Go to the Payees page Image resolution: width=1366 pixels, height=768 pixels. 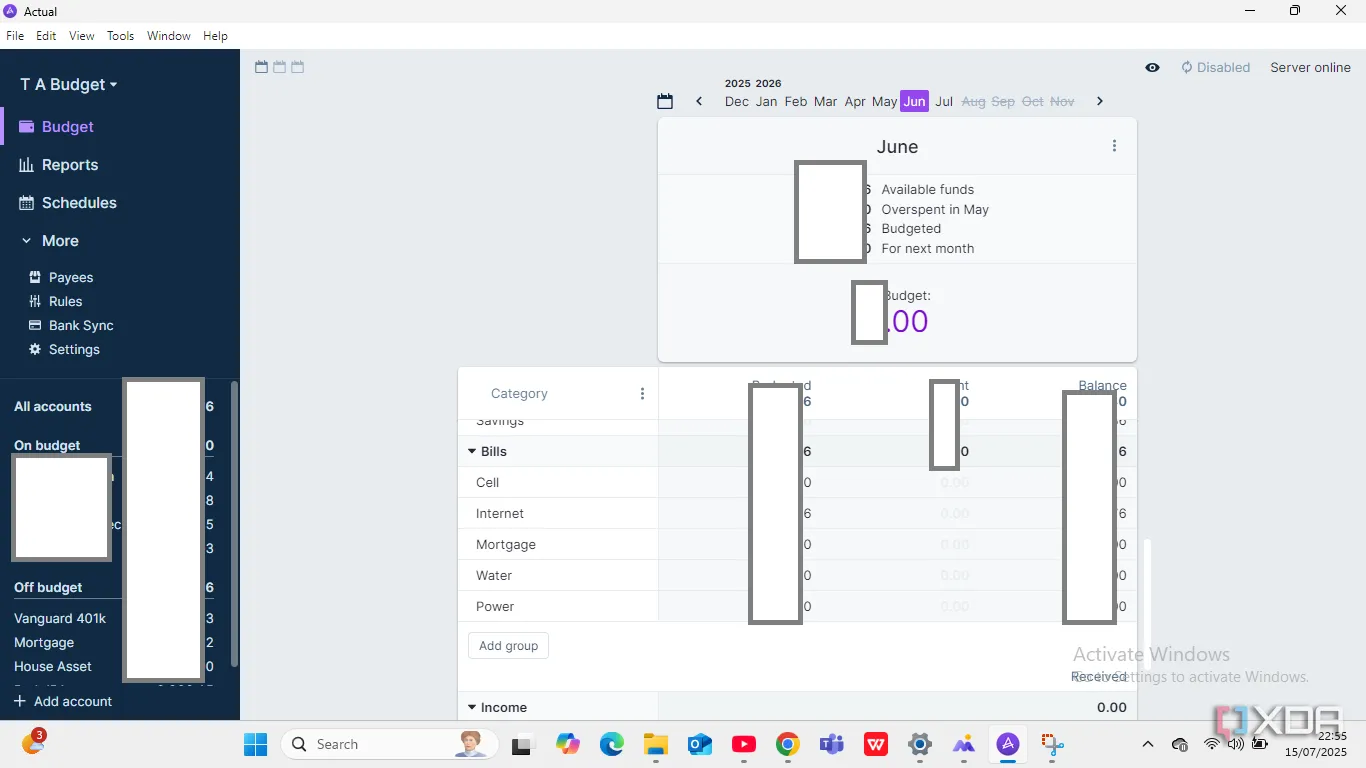click(x=70, y=278)
